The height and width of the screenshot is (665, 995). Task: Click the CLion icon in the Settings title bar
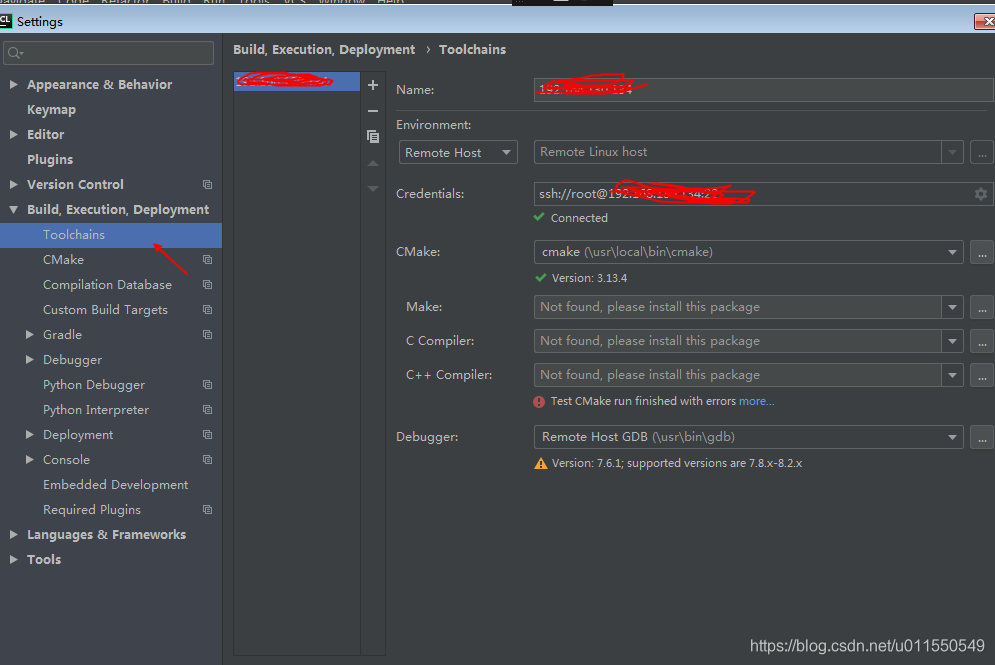tap(8, 20)
